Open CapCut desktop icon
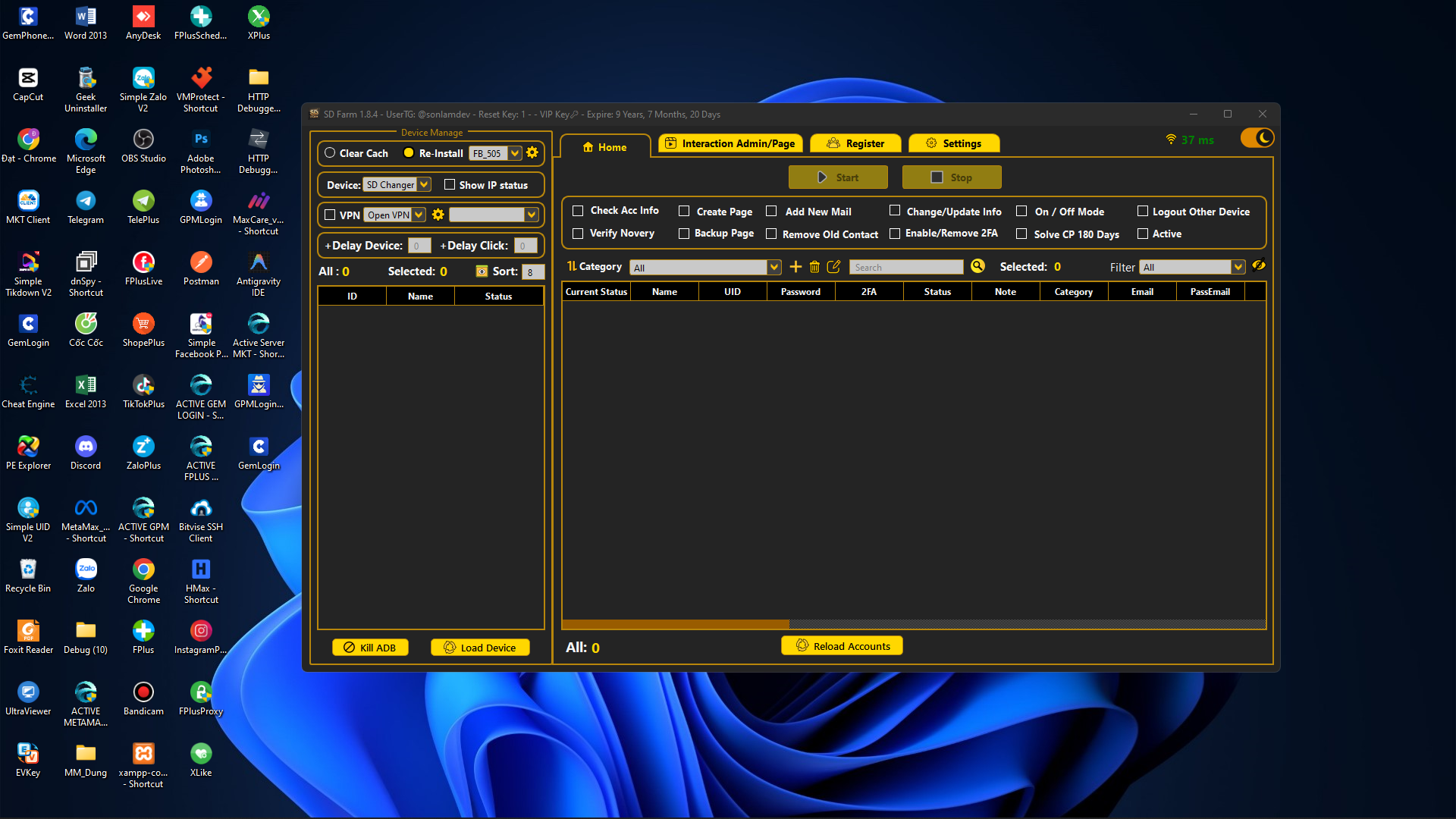The image size is (1456, 819). coord(28,84)
